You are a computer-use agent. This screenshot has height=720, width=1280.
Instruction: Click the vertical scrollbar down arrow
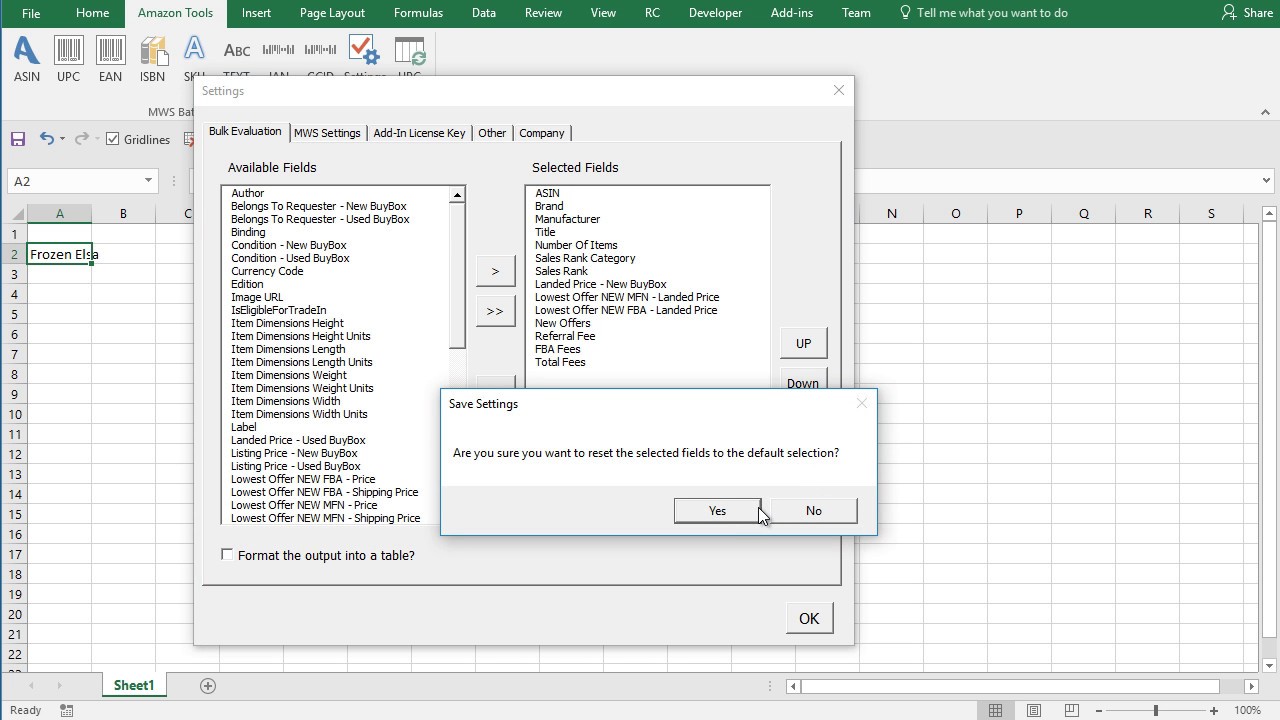coord(1269,666)
